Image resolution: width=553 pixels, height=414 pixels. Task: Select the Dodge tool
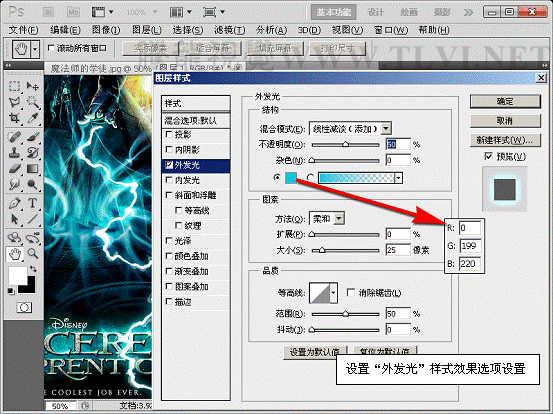[33, 184]
